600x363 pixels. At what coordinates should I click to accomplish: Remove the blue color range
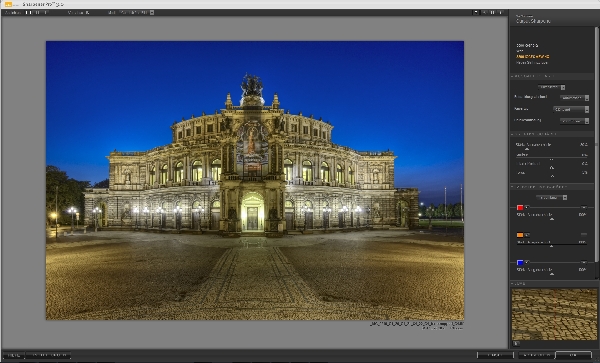[584, 262]
